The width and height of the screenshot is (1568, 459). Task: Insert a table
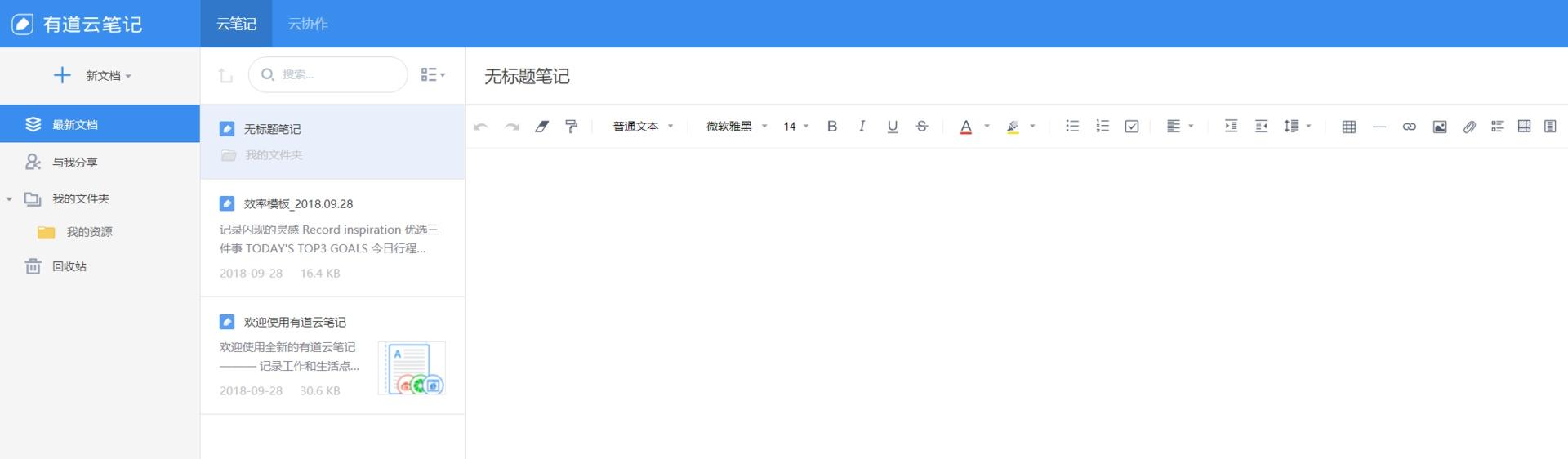[x=1349, y=127]
